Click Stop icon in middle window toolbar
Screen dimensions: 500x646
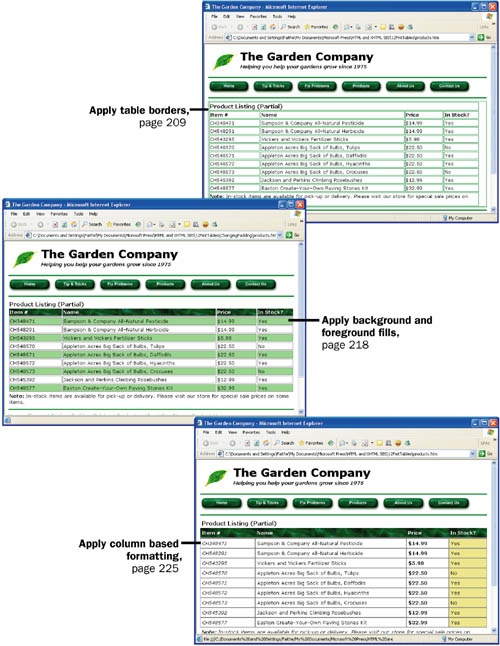(55, 225)
